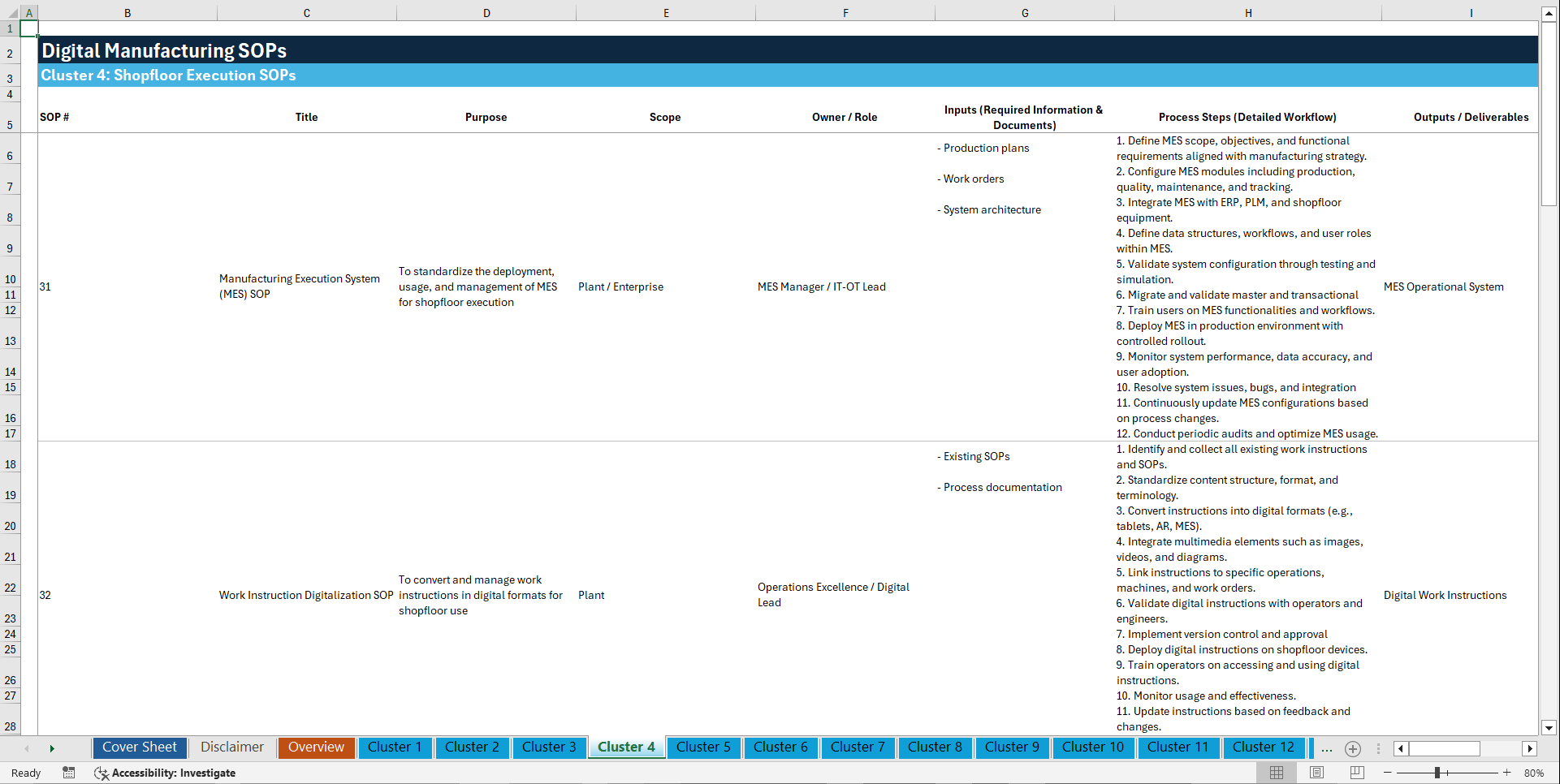Go to the next sheet tabs arrow
This screenshot has width=1560, height=784.
pyautogui.click(x=52, y=748)
